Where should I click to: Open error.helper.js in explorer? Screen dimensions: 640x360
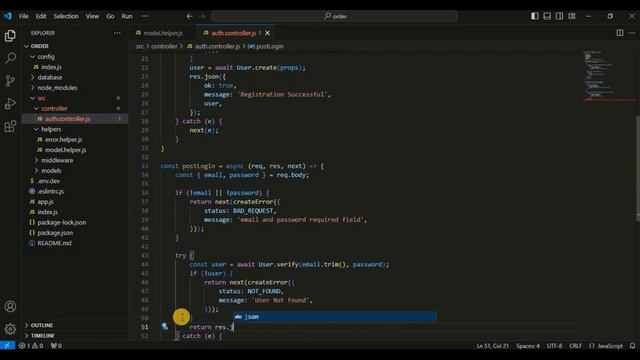pos(75,140)
